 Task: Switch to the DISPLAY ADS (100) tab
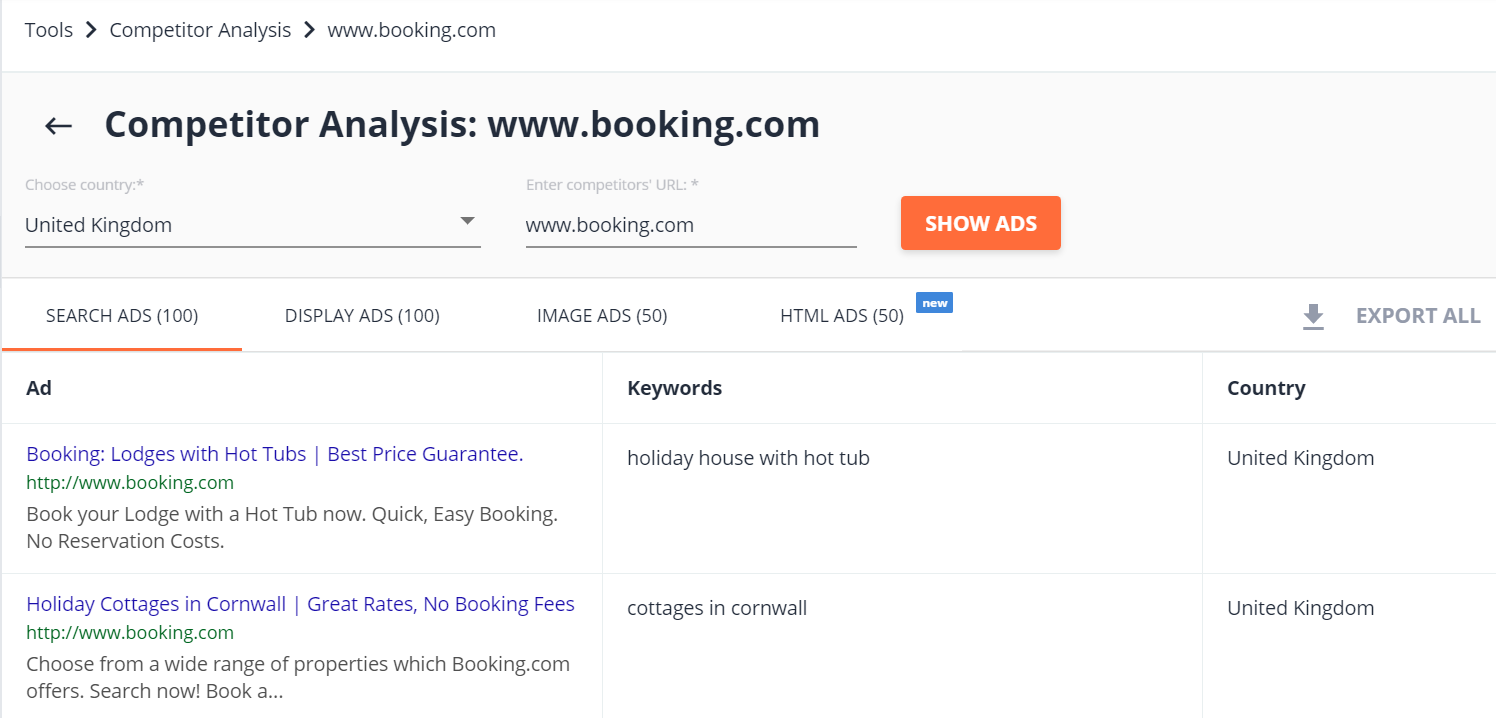tap(362, 316)
